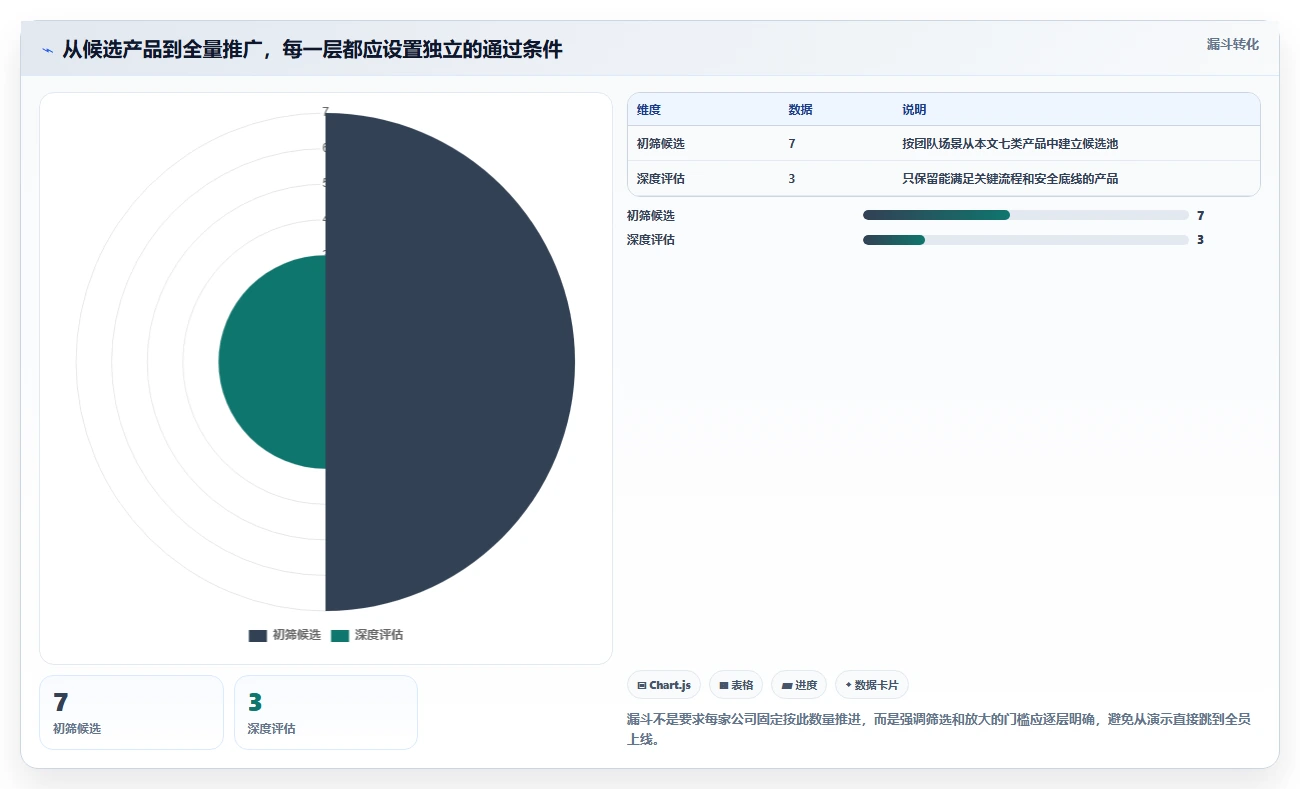Click description 只保留能满足关键流程和安全底线的产品
1300x789 pixels.
click(x=1010, y=179)
